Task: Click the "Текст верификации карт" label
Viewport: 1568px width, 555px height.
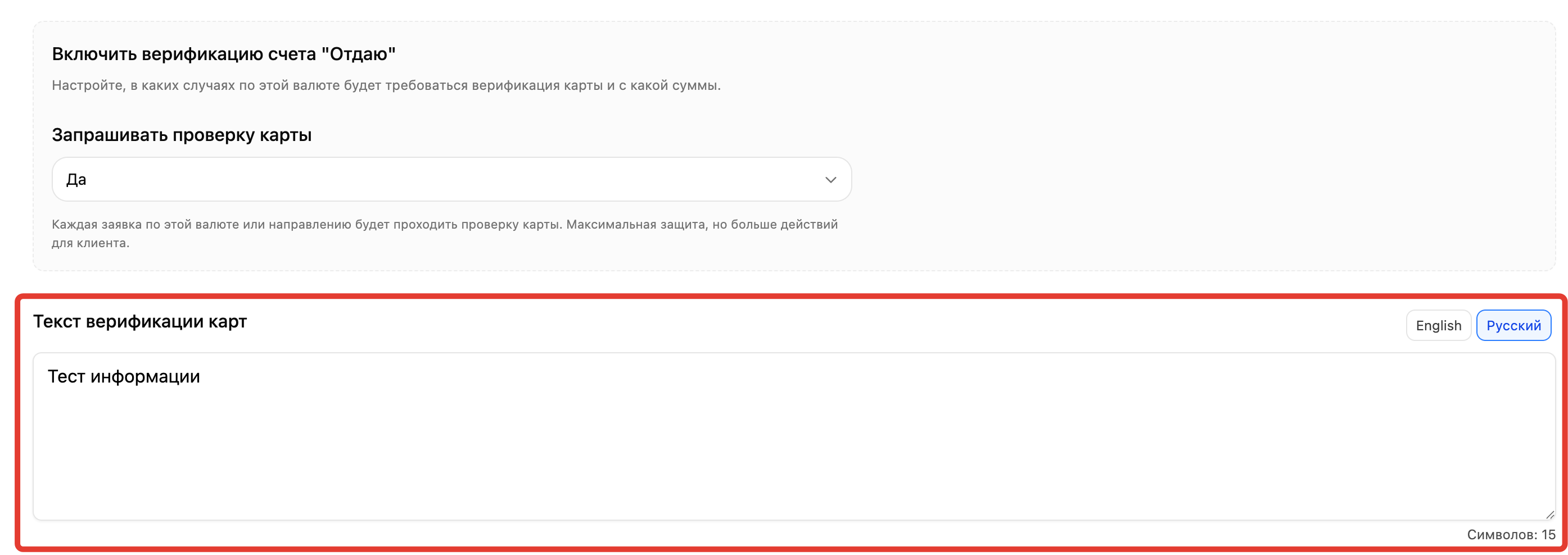Action: click(x=140, y=321)
